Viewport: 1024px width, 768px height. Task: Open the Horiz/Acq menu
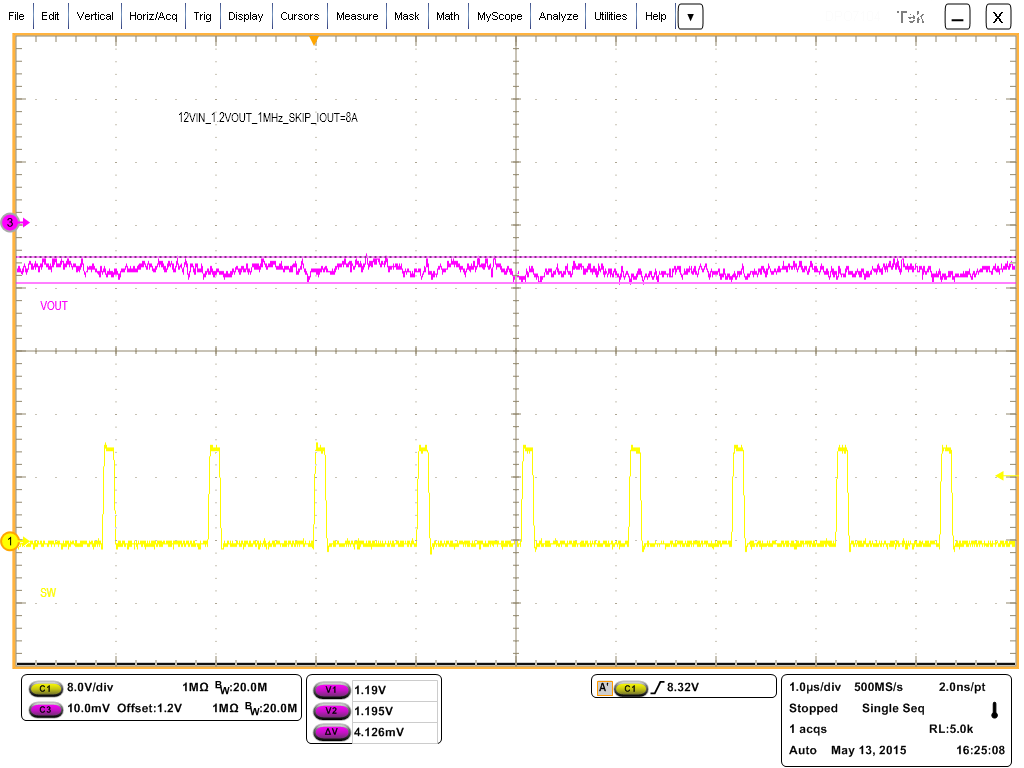click(152, 16)
